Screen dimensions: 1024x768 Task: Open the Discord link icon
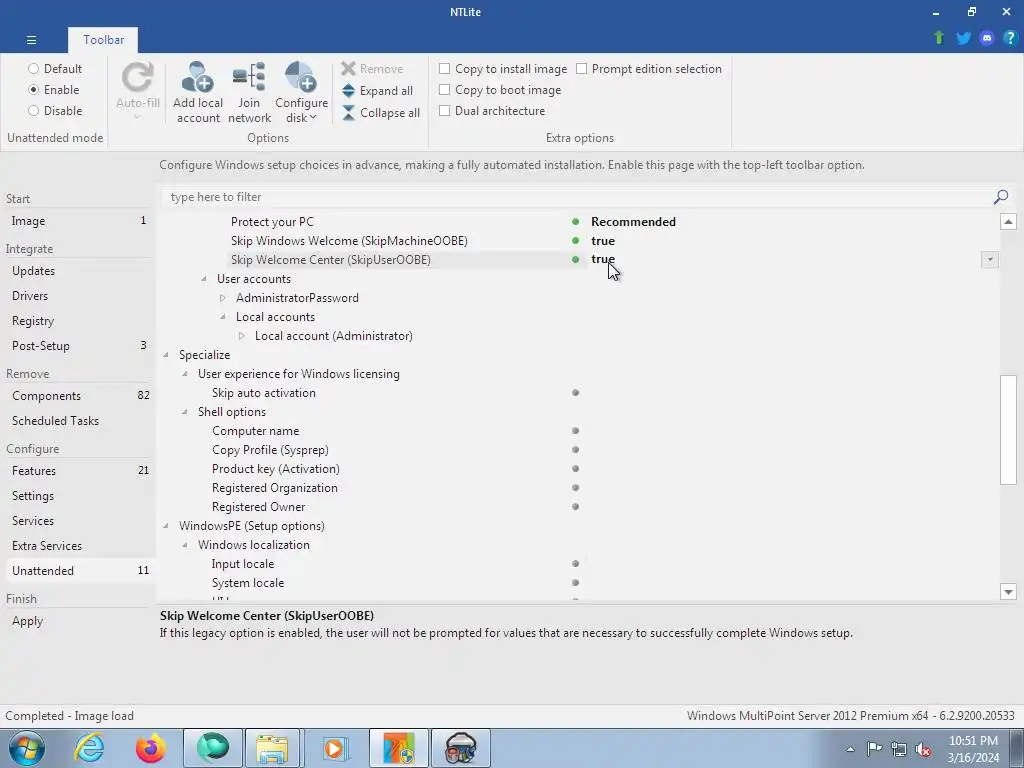[987, 38]
